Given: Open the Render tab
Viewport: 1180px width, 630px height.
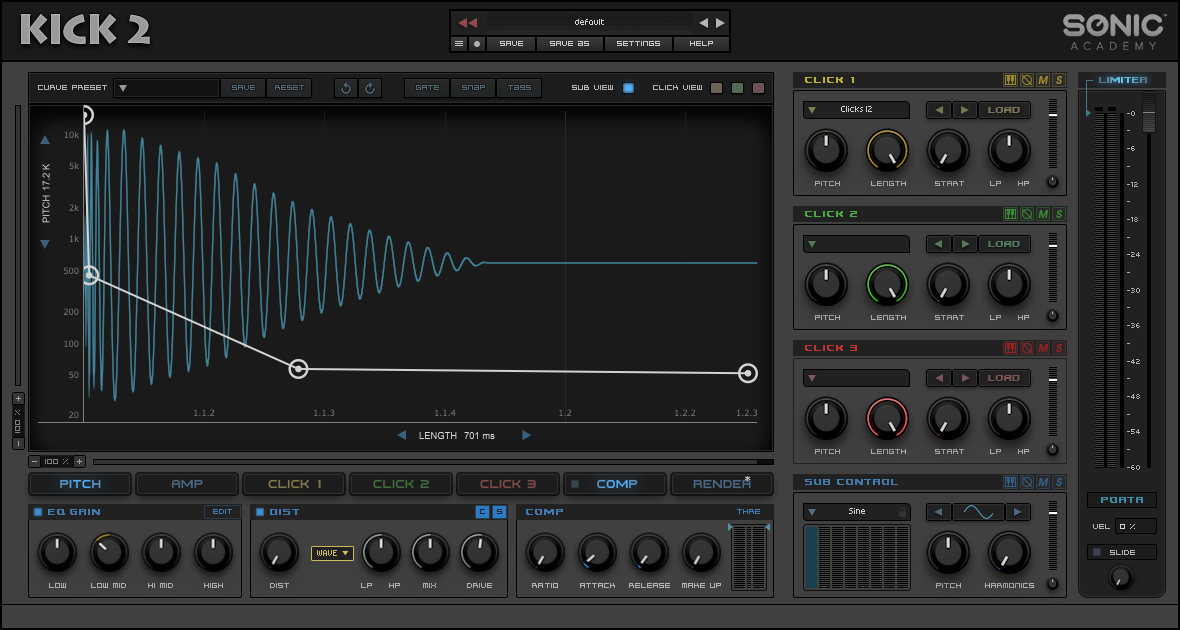Looking at the screenshot, I should point(722,484).
